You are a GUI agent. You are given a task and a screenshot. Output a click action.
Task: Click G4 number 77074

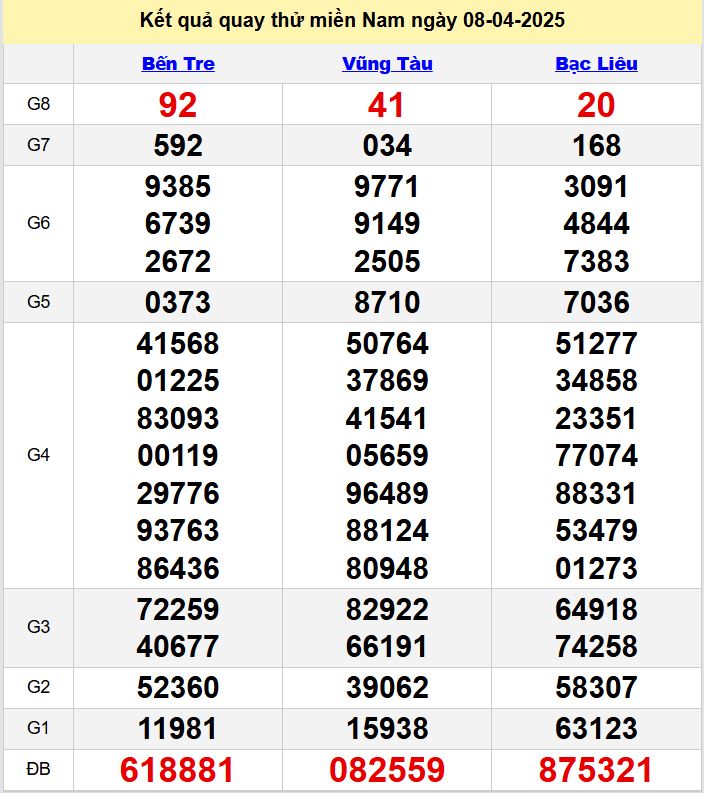pos(596,455)
